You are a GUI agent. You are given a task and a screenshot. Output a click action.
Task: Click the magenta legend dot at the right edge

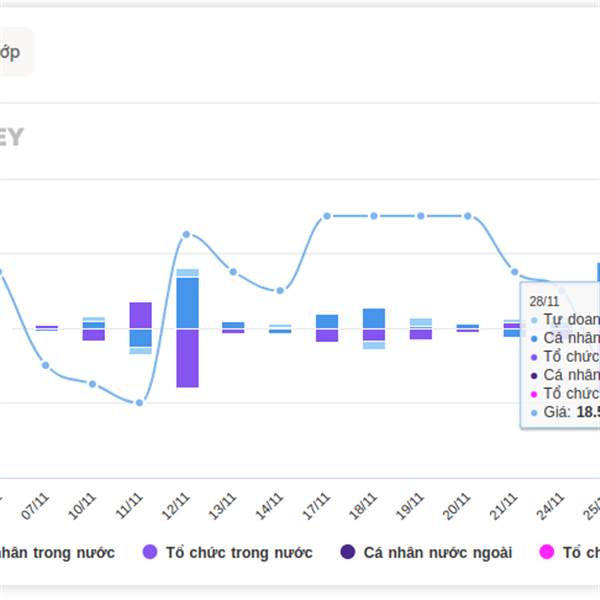pos(546,552)
